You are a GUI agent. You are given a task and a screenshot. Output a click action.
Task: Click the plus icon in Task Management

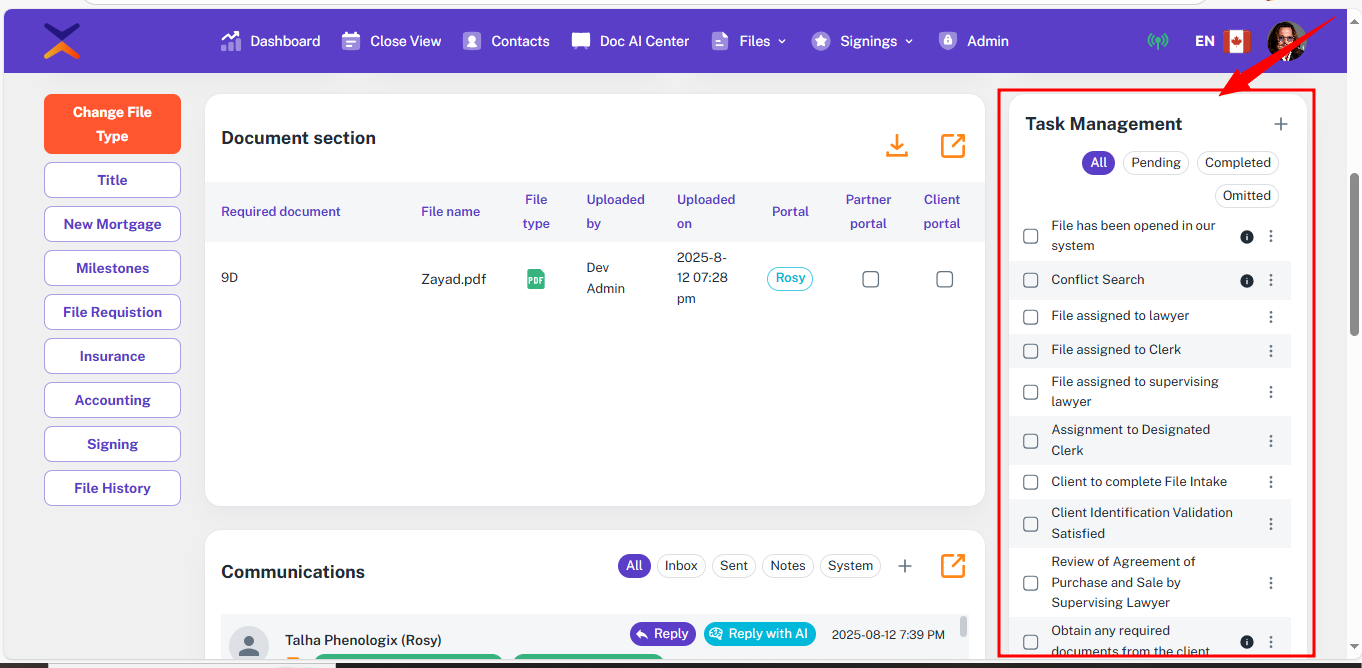pos(1280,124)
